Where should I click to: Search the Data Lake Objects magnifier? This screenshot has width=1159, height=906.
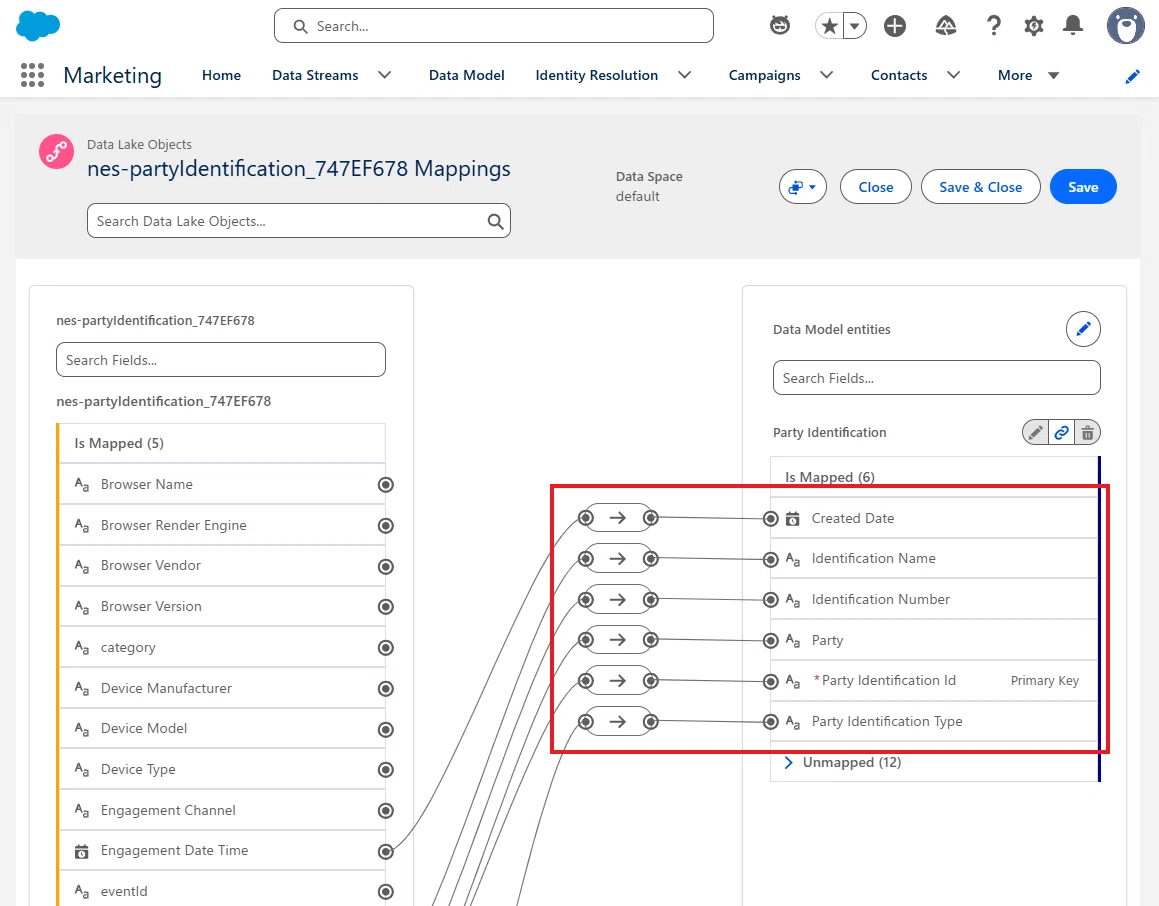click(495, 221)
